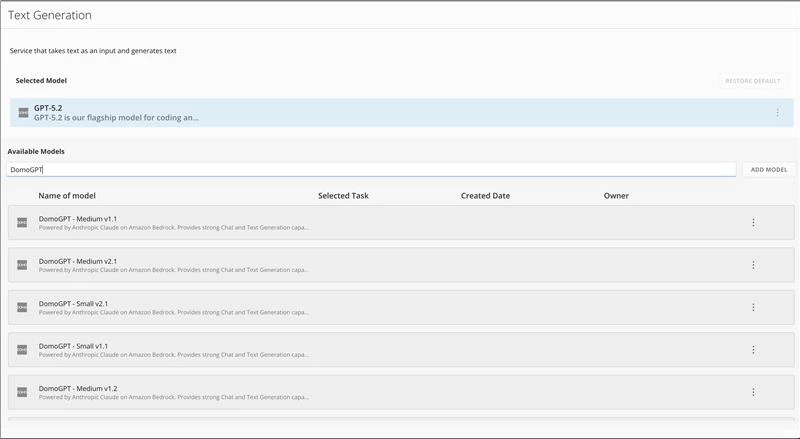Click model icon beside DomoGPT - Medium v1.1
This screenshot has height=439, width=800.
[22, 223]
